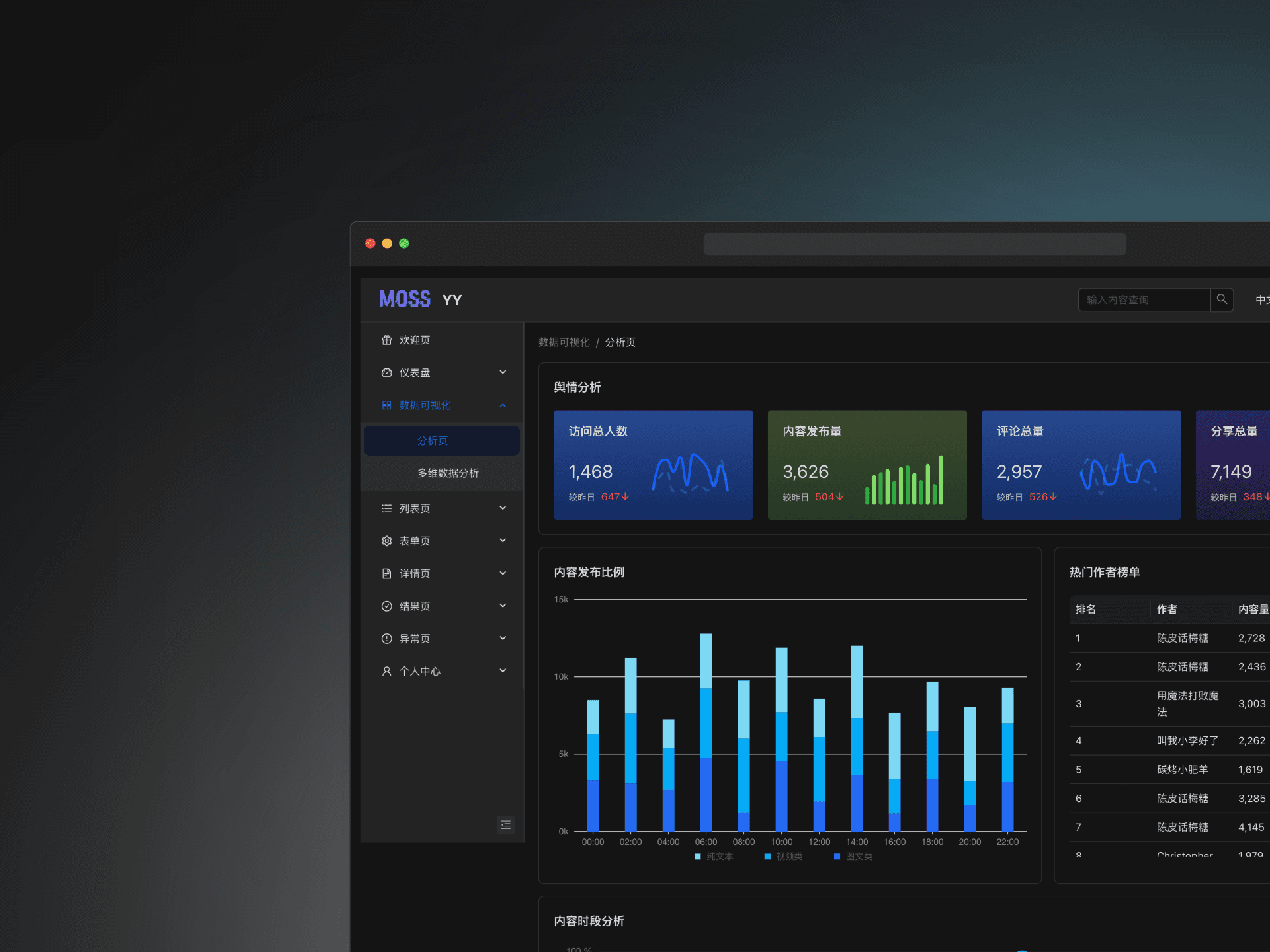The image size is (1270, 952).
Task: Expand the 仪表盘 submenu chevron
Action: pos(503,372)
